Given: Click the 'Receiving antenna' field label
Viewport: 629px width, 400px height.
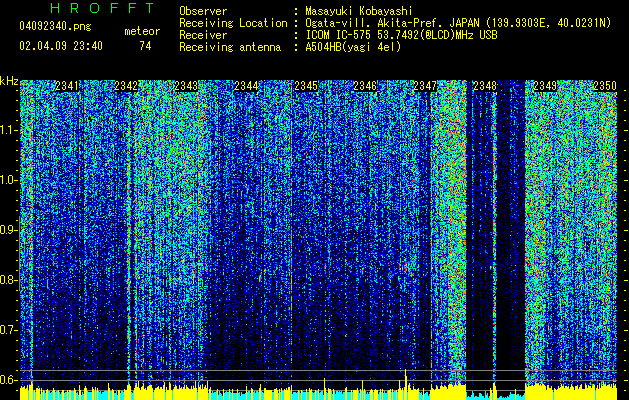Looking at the screenshot, I should [230, 47].
